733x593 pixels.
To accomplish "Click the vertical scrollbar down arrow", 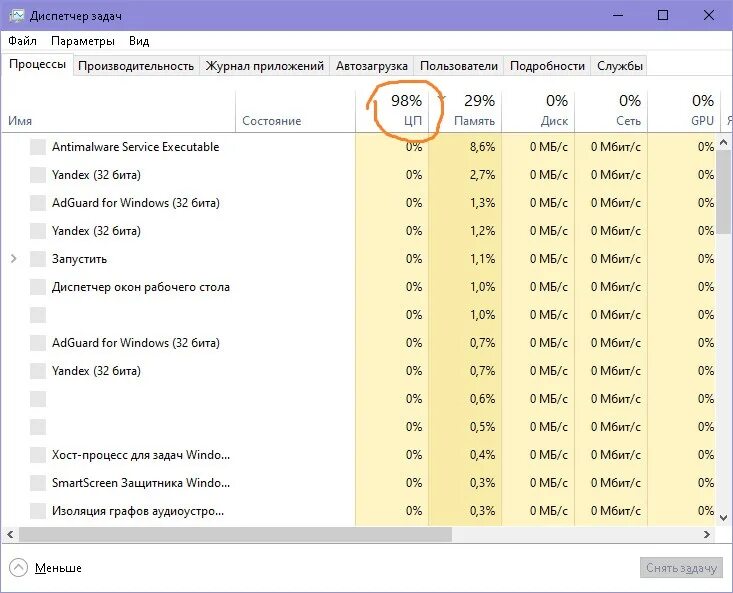I will 724,517.
